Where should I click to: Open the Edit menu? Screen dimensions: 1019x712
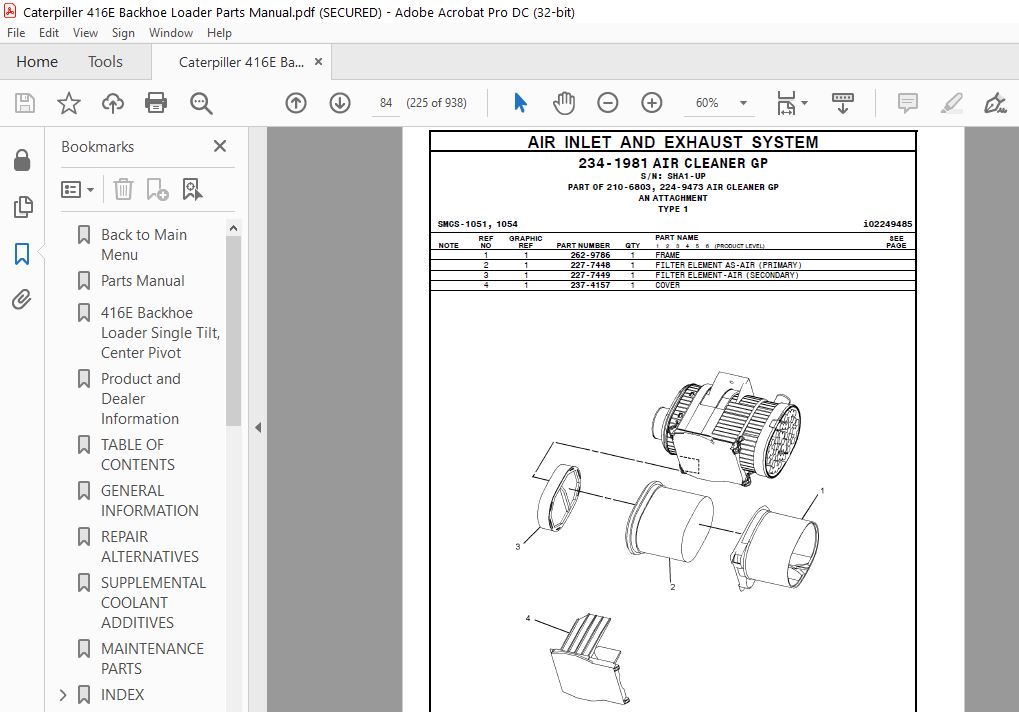pyautogui.click(x=49, y=32)
